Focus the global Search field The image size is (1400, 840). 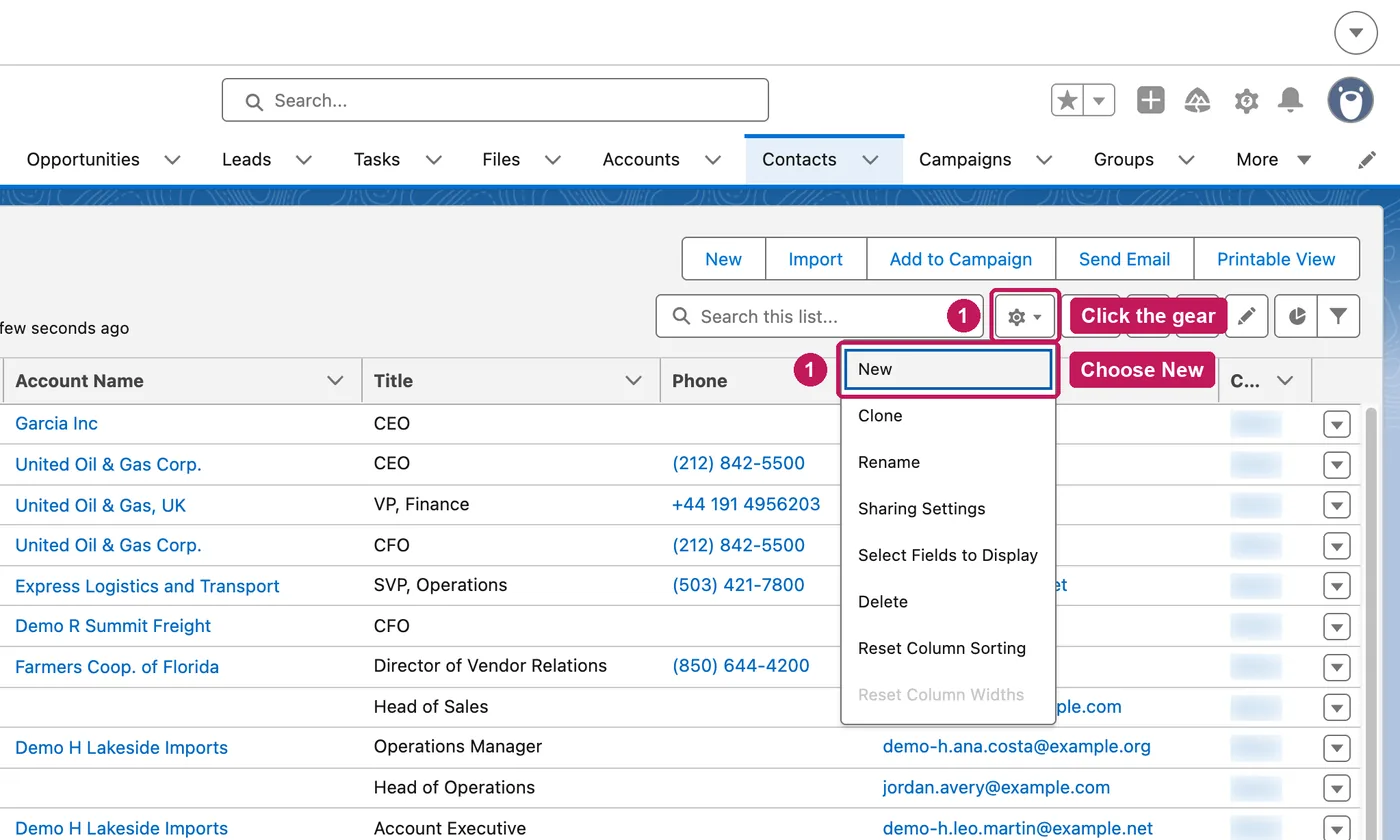click(495, 100)
